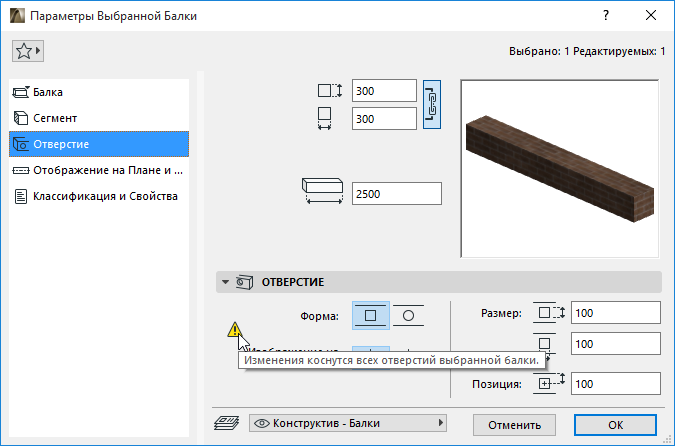Screen dimensions: 675x446
Task: Toggle the chain link between height and width
Action: pos(432,105)
